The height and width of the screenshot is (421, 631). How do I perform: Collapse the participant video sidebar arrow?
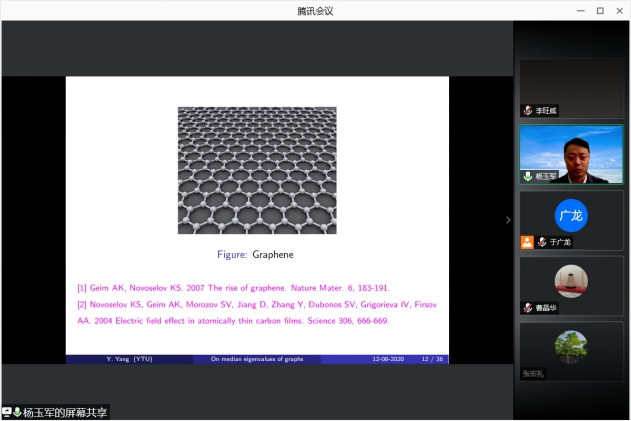507,219
